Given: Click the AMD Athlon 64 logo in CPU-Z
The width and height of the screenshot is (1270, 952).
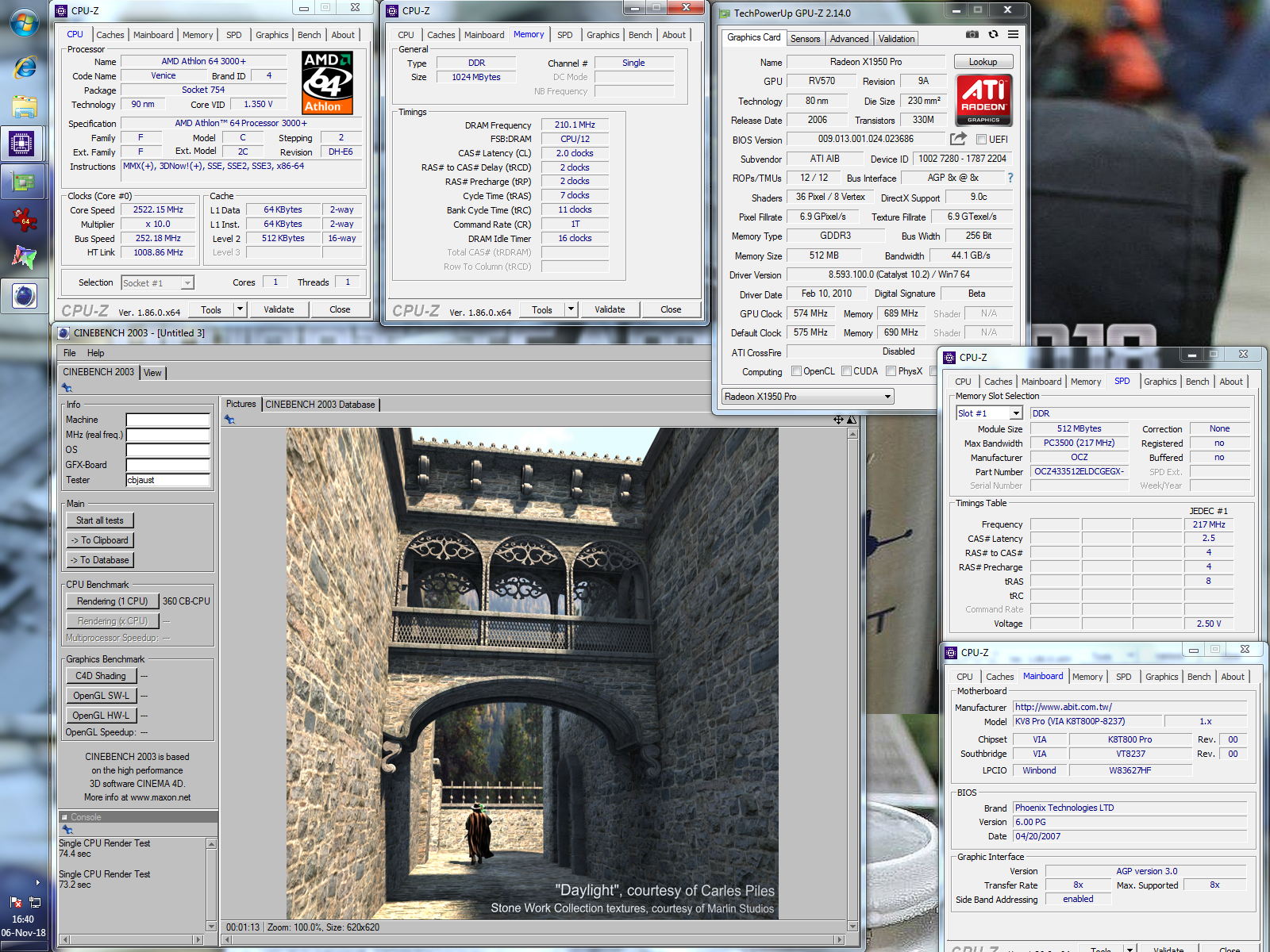Looking at the screenshot, I should pyautogui.click(x=328, y=83).
